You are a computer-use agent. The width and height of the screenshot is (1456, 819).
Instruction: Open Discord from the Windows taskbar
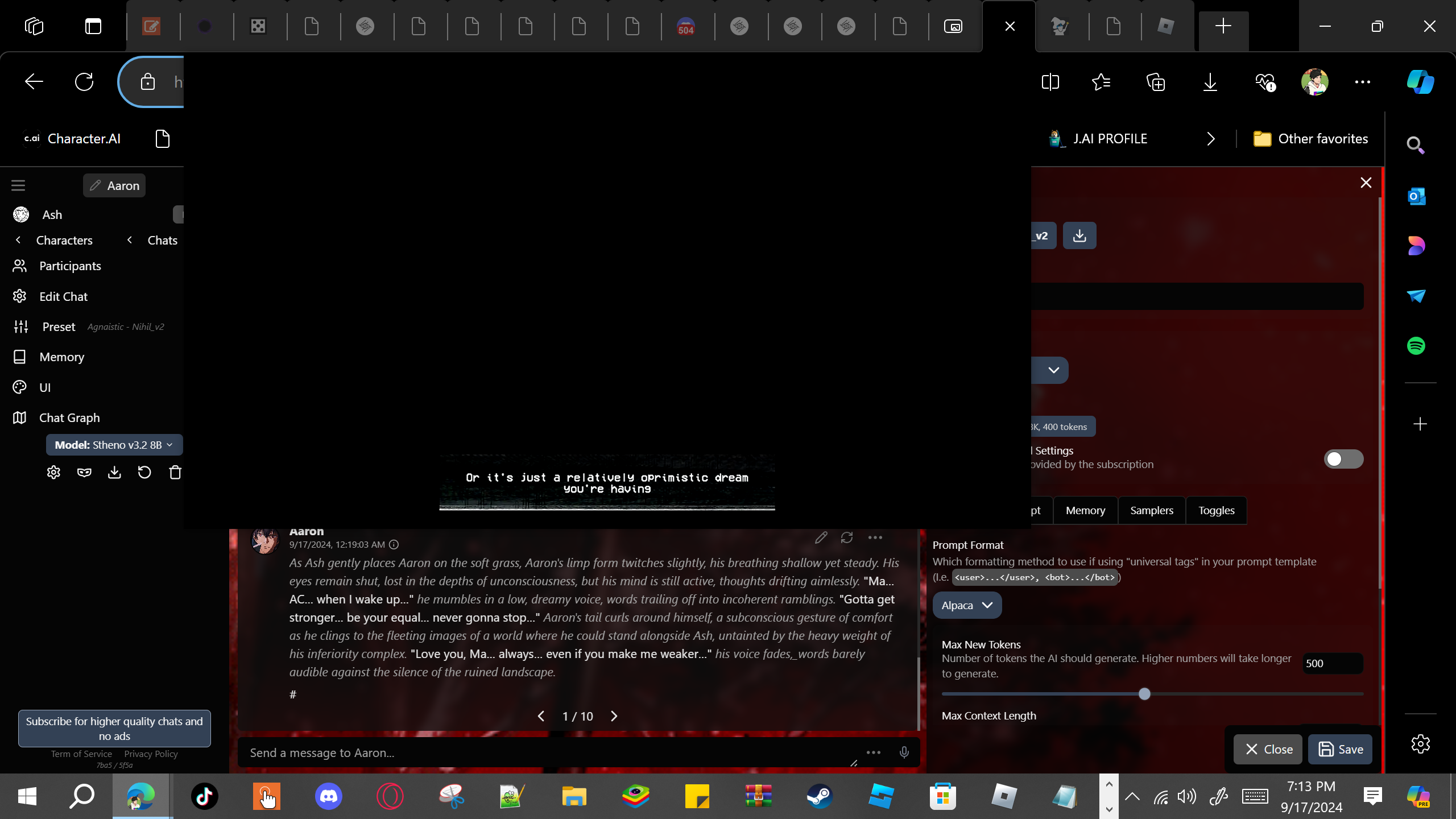tap(329, 796)
